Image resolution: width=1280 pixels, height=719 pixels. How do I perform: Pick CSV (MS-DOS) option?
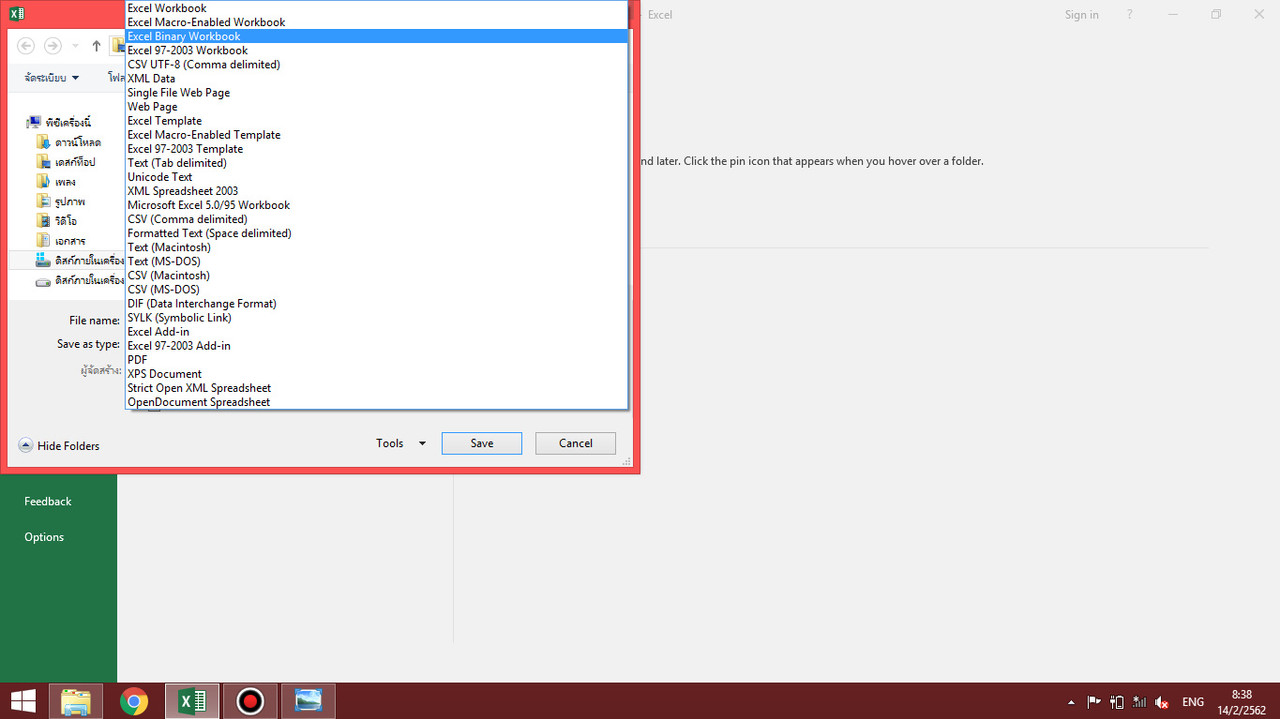(x=377, y=289)
